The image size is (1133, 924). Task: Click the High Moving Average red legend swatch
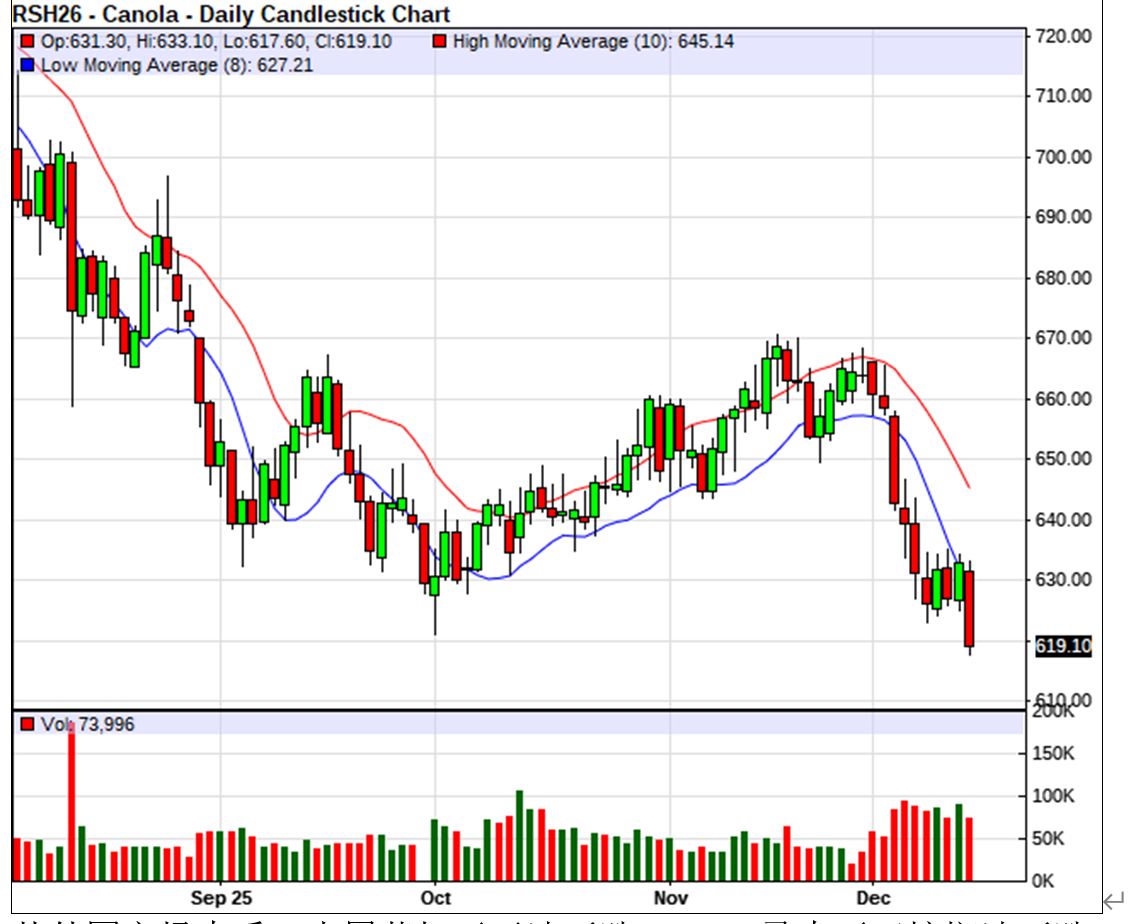[440, 42]
